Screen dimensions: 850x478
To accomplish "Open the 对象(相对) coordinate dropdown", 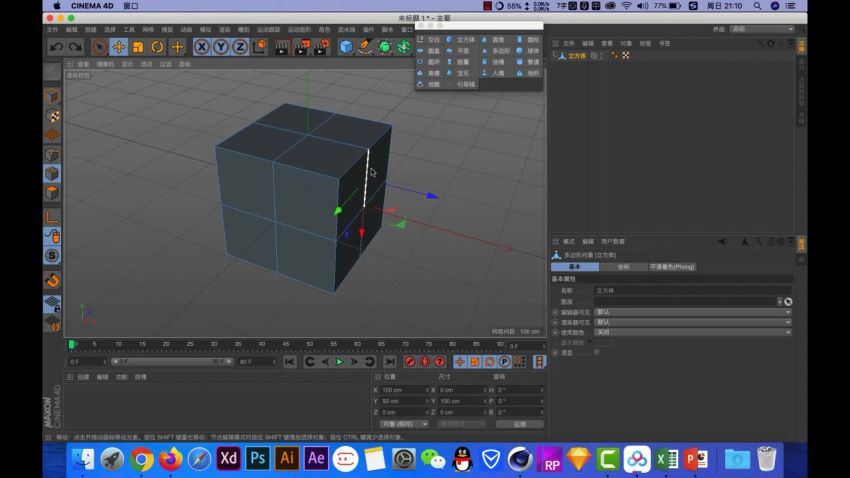I will 404,424.
